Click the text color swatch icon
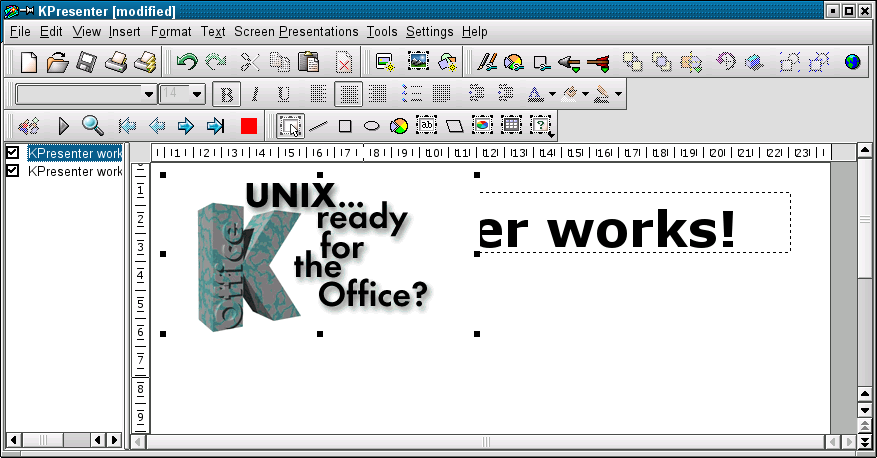 535,95
